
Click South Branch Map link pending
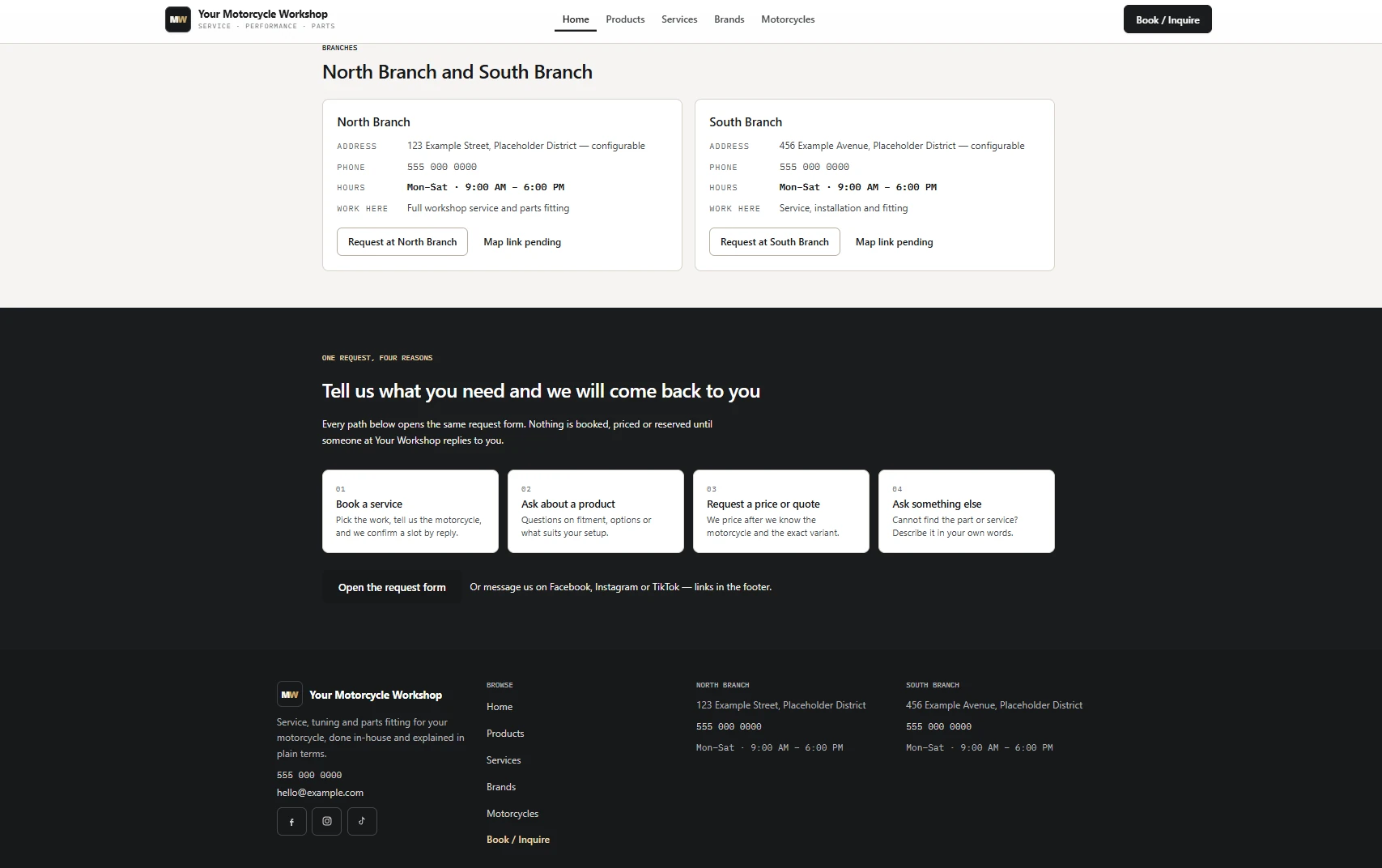(895, 242)
